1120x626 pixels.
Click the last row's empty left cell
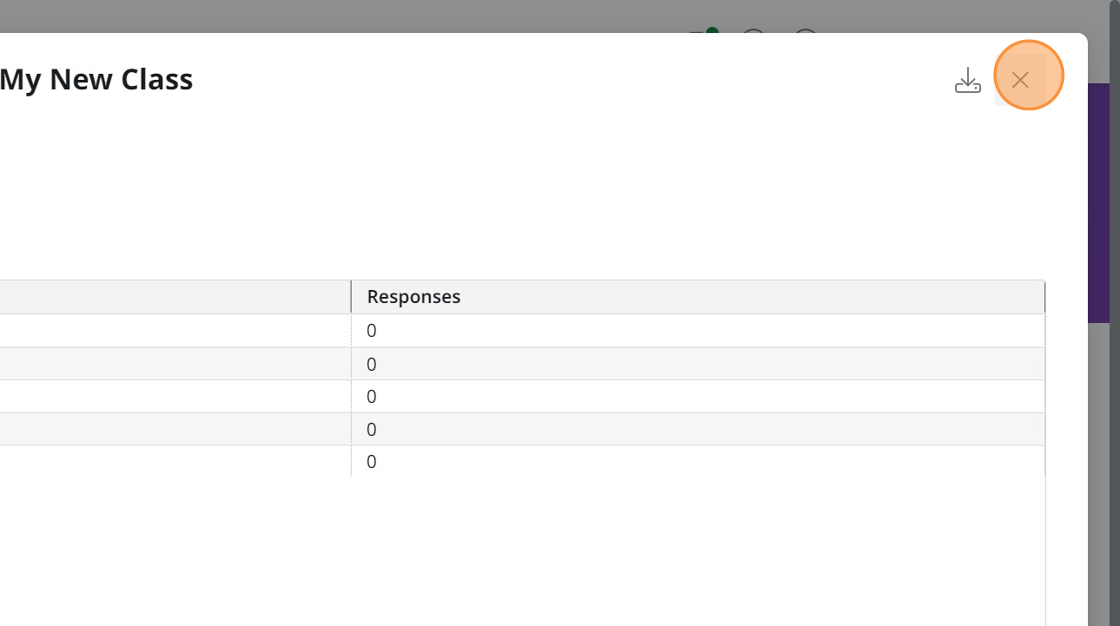175,462
